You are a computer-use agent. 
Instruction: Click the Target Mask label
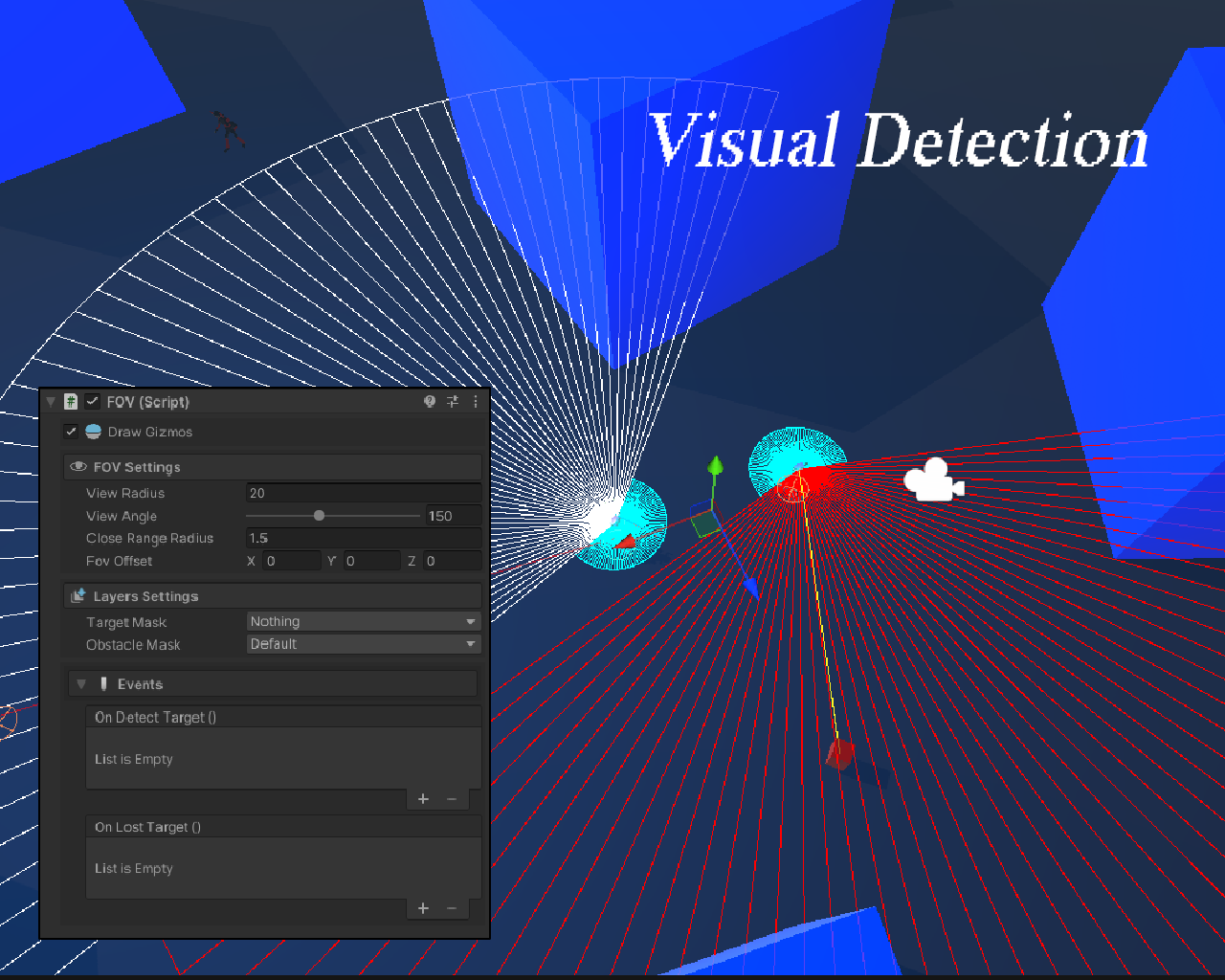tap(126, 622)
